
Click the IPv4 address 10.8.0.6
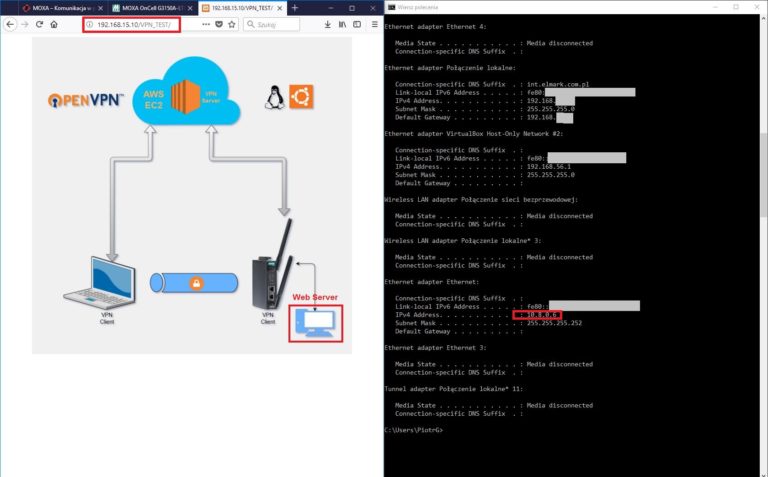pos(542,315)
